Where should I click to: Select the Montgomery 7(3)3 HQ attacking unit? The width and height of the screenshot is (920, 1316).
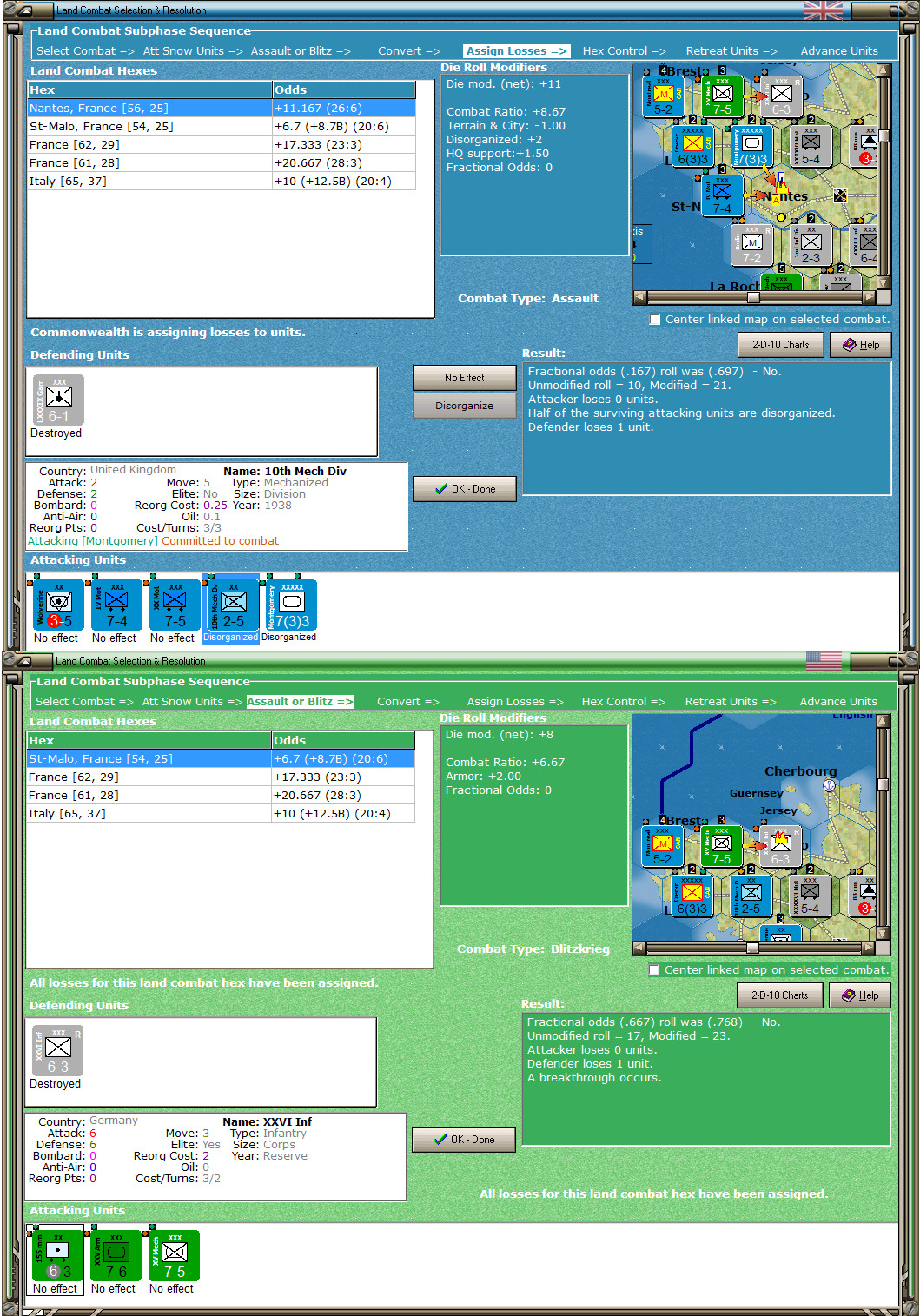[290, 605]
